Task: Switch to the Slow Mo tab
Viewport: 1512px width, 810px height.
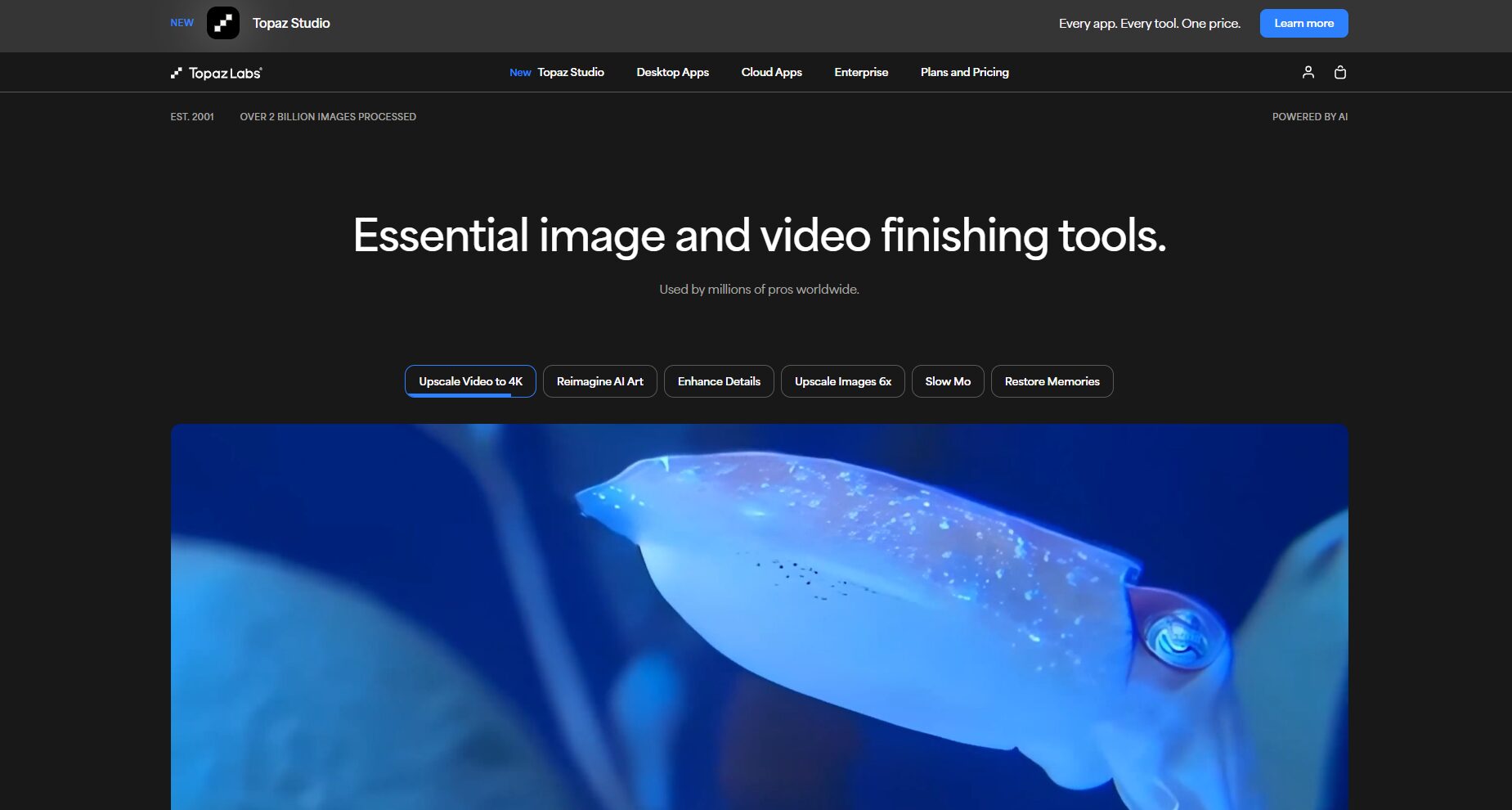Action: [947, 381]
